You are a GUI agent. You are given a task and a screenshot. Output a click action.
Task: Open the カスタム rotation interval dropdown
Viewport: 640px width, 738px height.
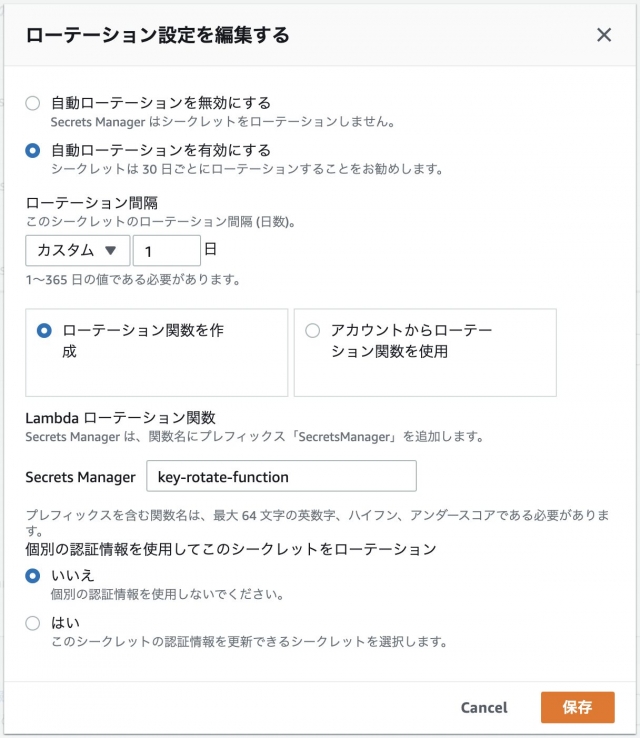click(78, 250)
